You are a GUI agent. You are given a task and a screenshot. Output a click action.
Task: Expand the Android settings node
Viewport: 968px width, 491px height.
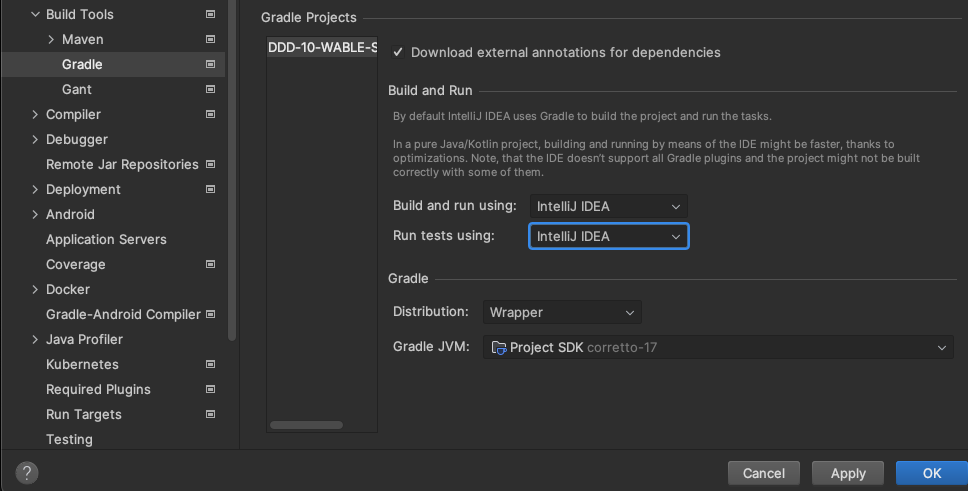tap(35, 214)
